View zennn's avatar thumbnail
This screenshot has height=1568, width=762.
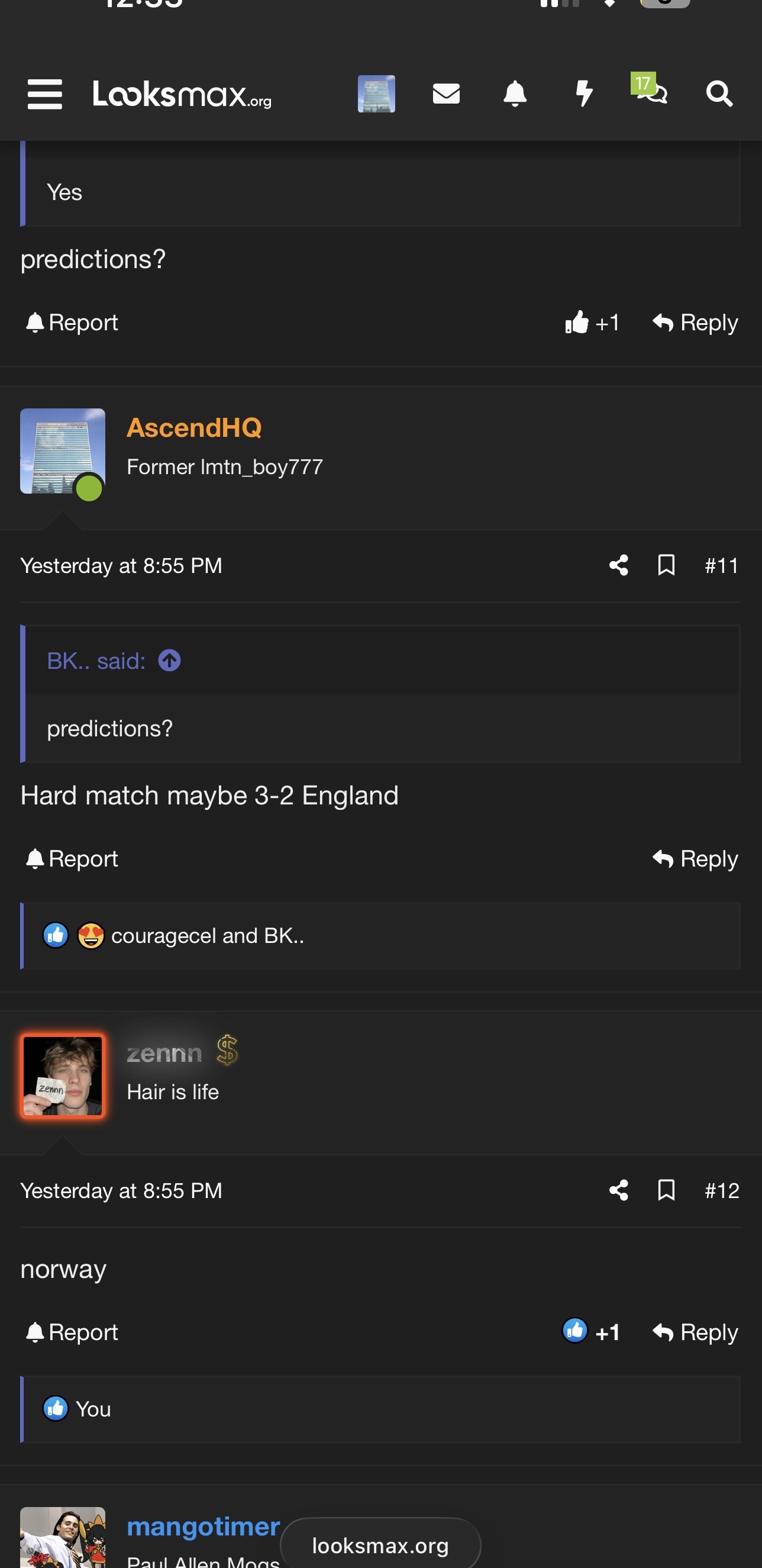63,1076
